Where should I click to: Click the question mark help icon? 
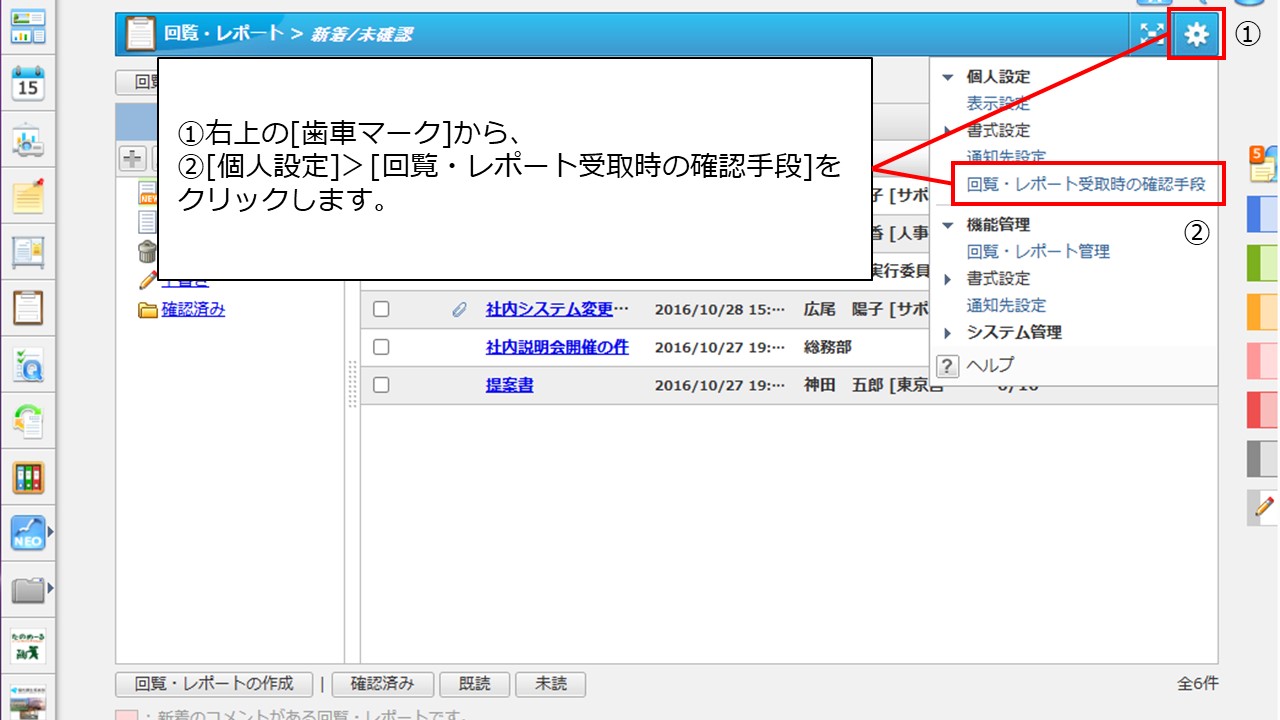(x=946, y=365)
